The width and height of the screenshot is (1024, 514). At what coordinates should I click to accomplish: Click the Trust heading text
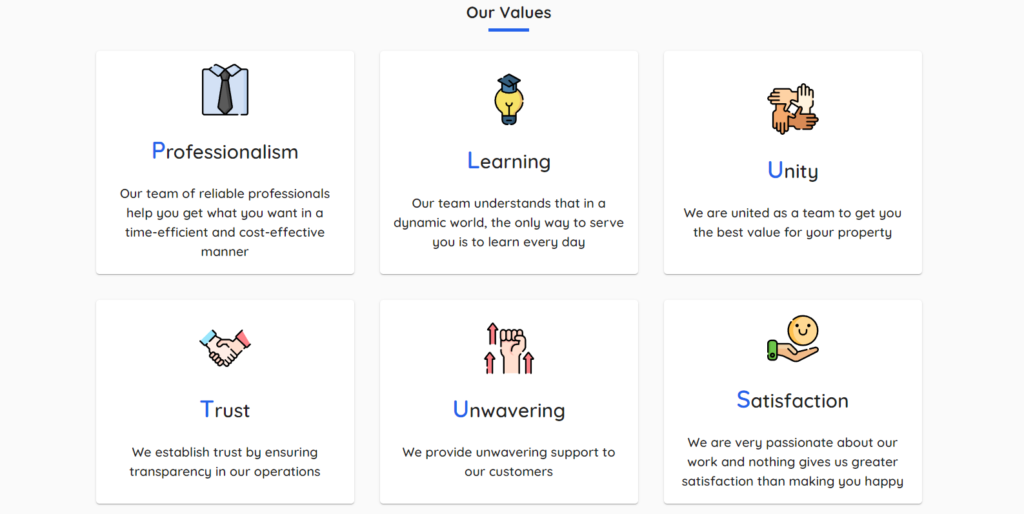click(225, 410)
